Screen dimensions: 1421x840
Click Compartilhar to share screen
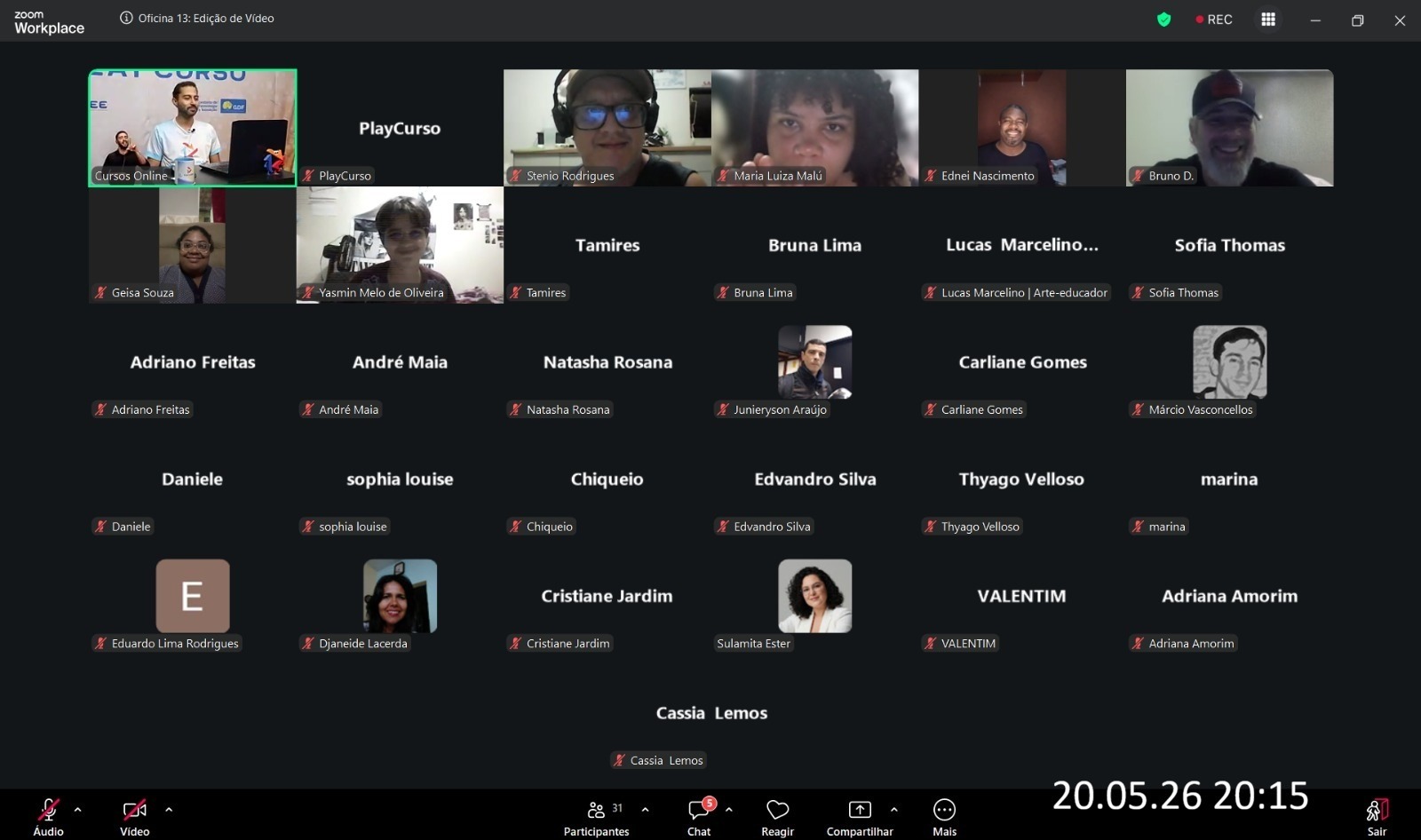(860, 817)
